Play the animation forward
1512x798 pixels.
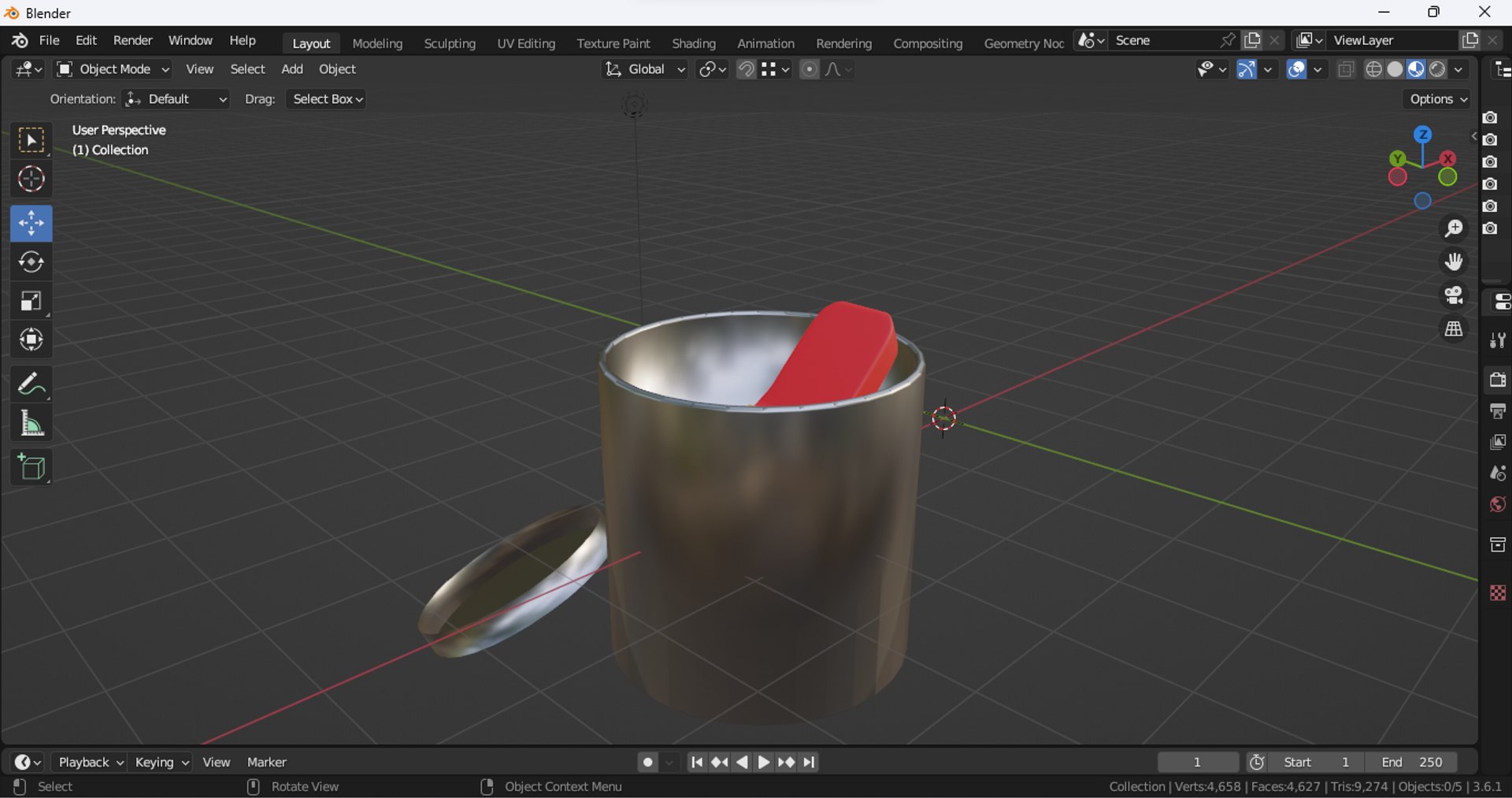(x=763, y=762)
